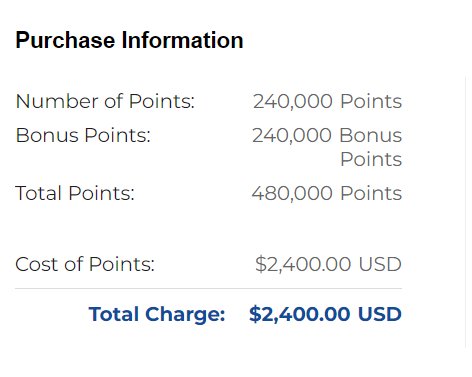The height and width of the screenshot is (377, 472).
Task: Click the divider line above Total Charge
Action: coord(209,289)
